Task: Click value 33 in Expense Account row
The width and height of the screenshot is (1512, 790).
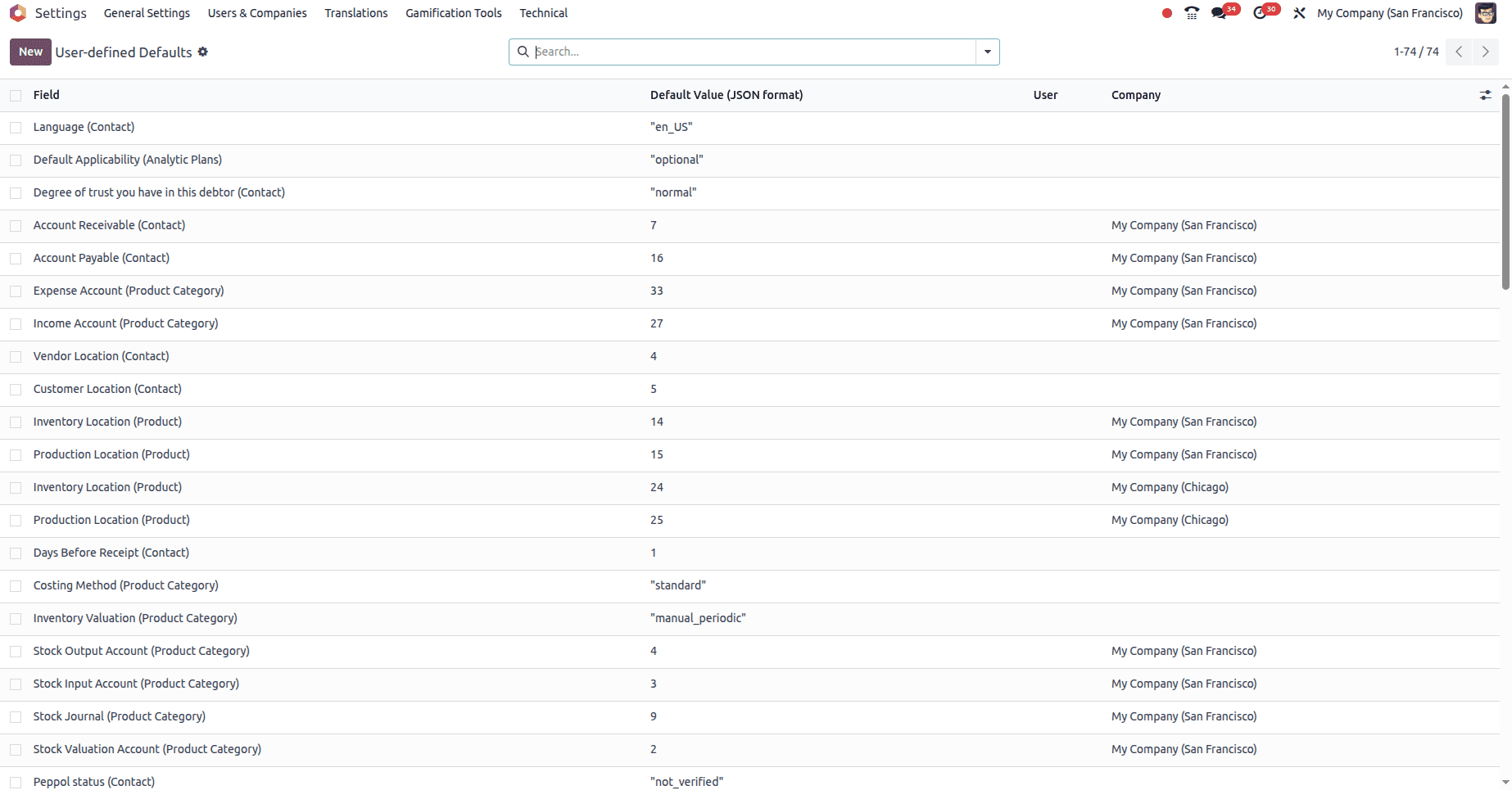Action: 657,291
